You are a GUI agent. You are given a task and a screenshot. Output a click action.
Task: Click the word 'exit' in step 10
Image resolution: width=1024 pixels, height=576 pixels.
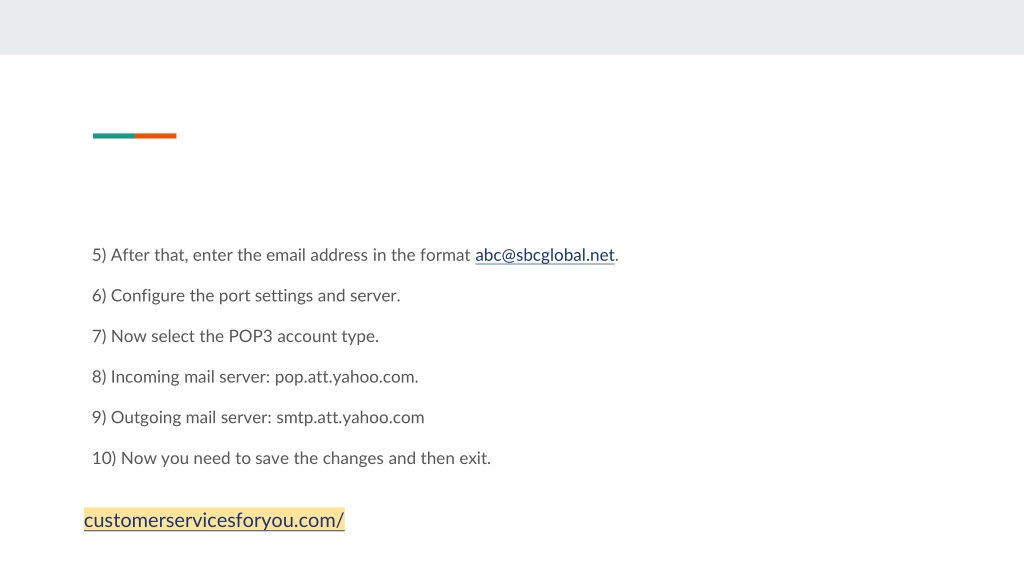click(x=473, y=458)
